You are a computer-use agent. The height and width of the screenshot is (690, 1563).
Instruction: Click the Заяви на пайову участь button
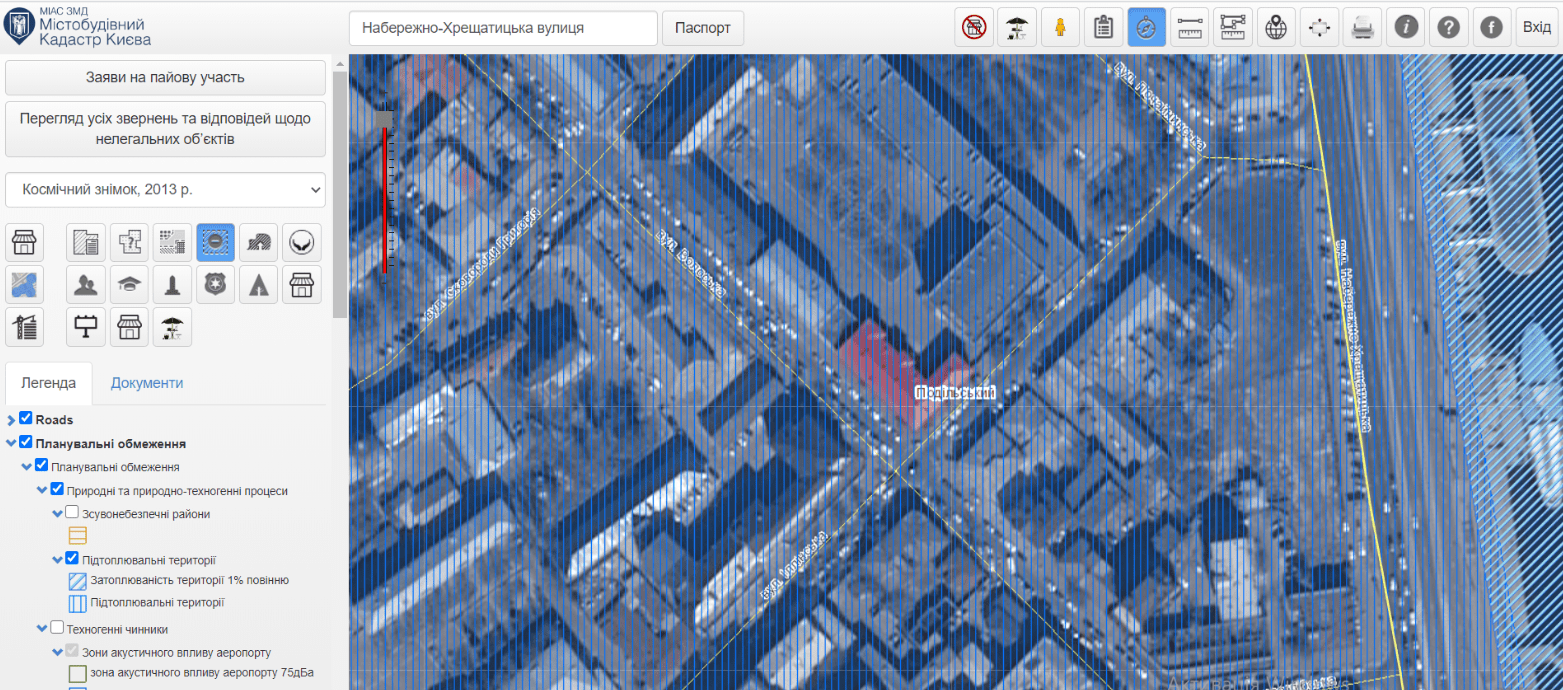165,77
